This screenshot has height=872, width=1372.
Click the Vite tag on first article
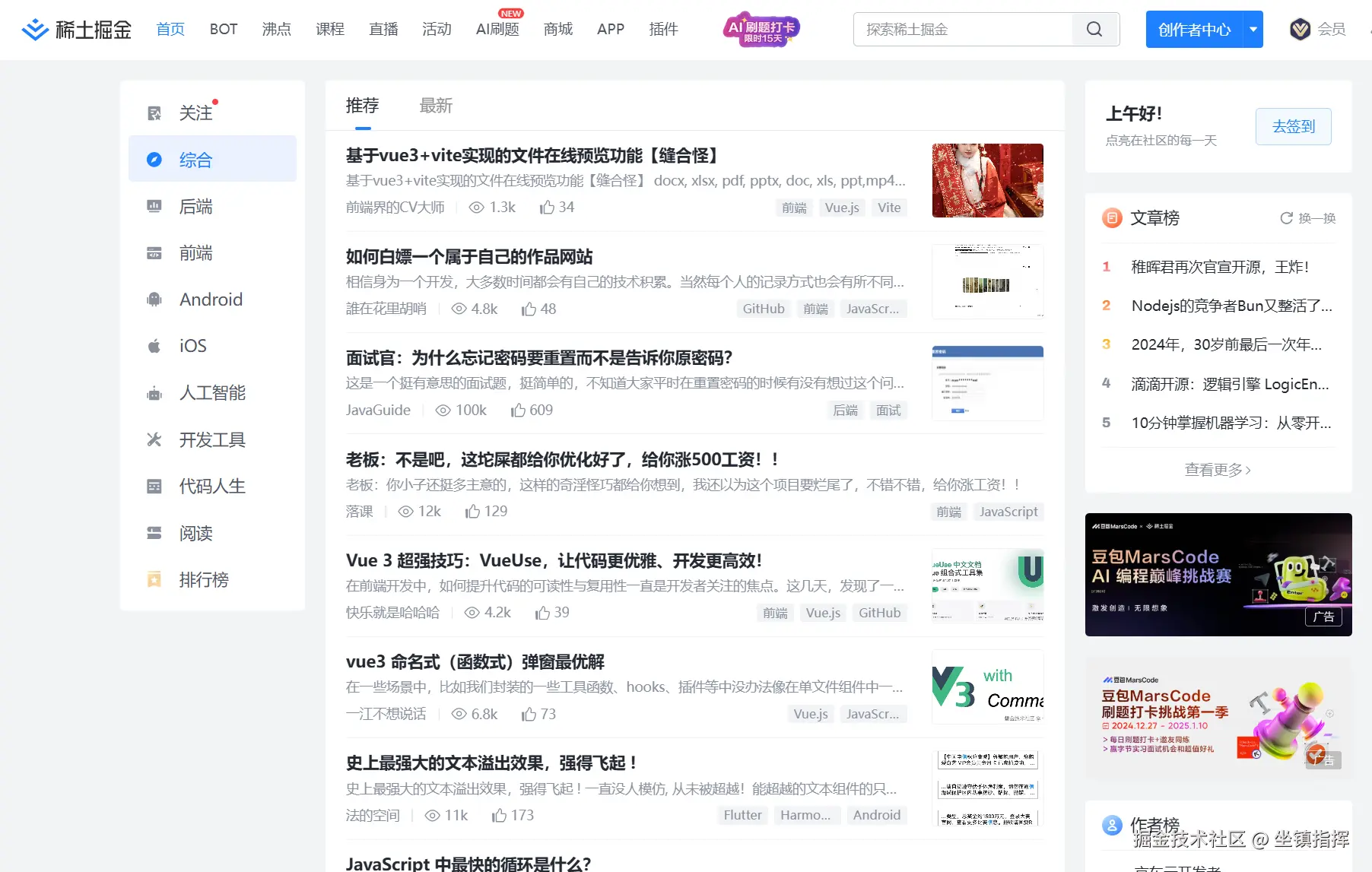[889, 208]
